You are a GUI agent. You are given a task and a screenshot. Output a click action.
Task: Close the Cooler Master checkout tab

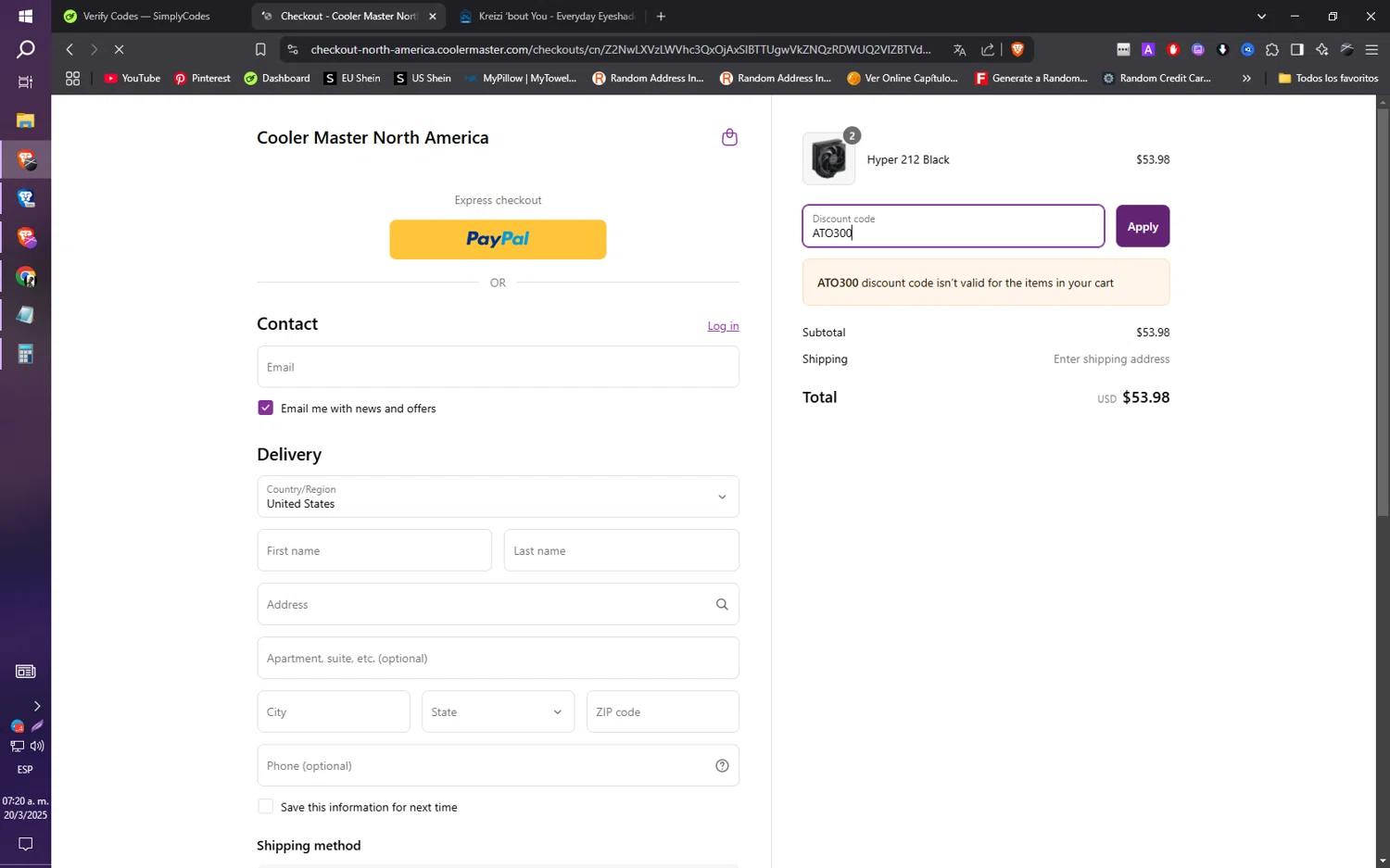tap(433, 16)
